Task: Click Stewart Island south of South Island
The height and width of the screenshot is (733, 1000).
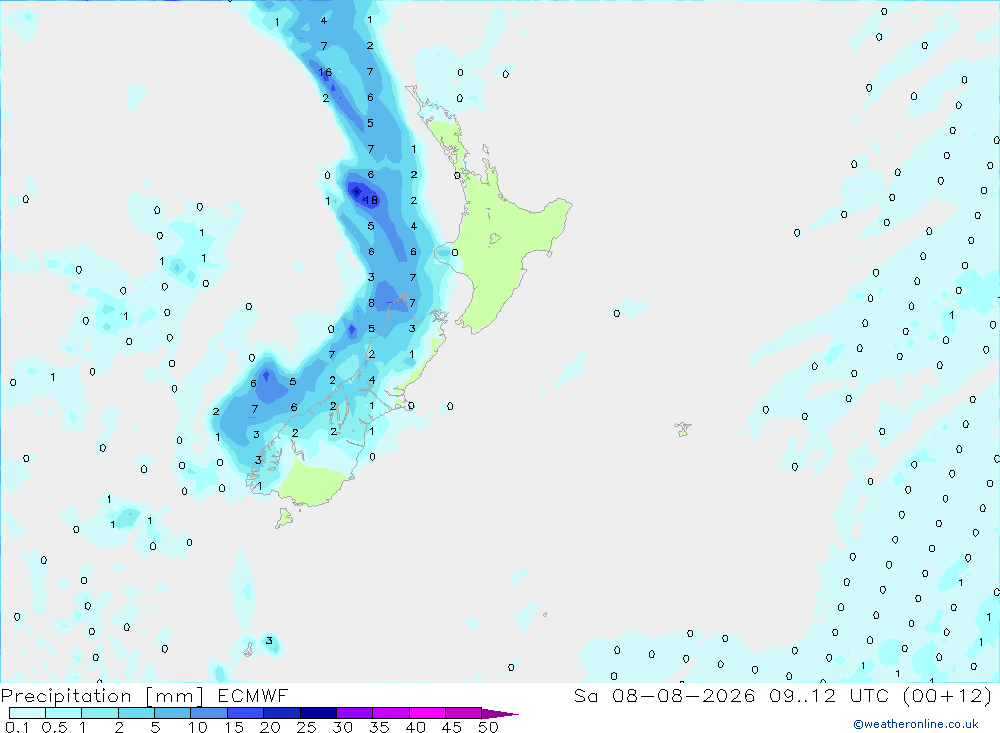Action: pyautogui.click(x=284, y=518)
